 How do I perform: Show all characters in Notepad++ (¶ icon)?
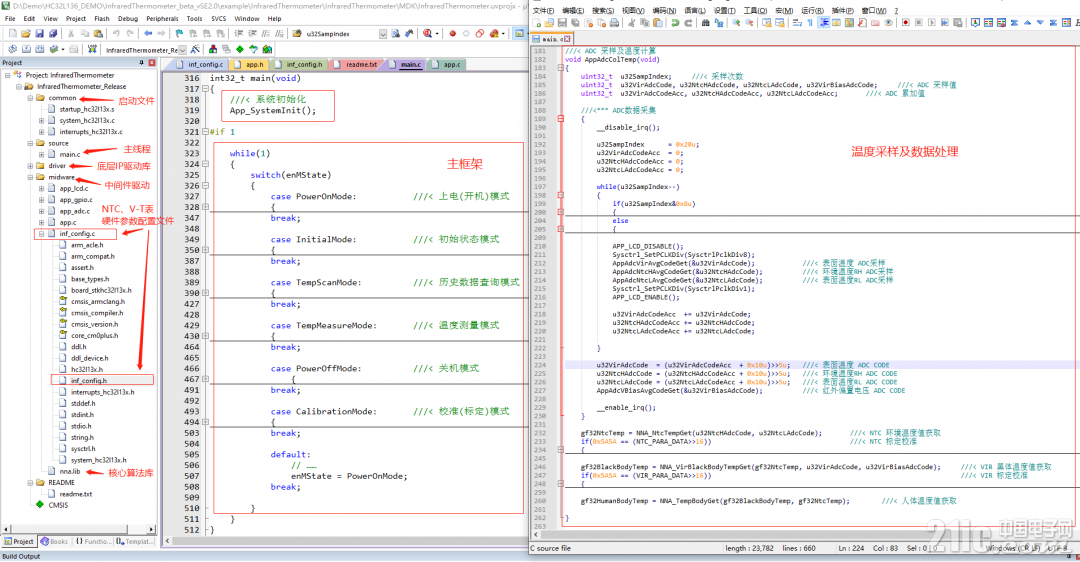pyautogui.click(x=810, y=23)
